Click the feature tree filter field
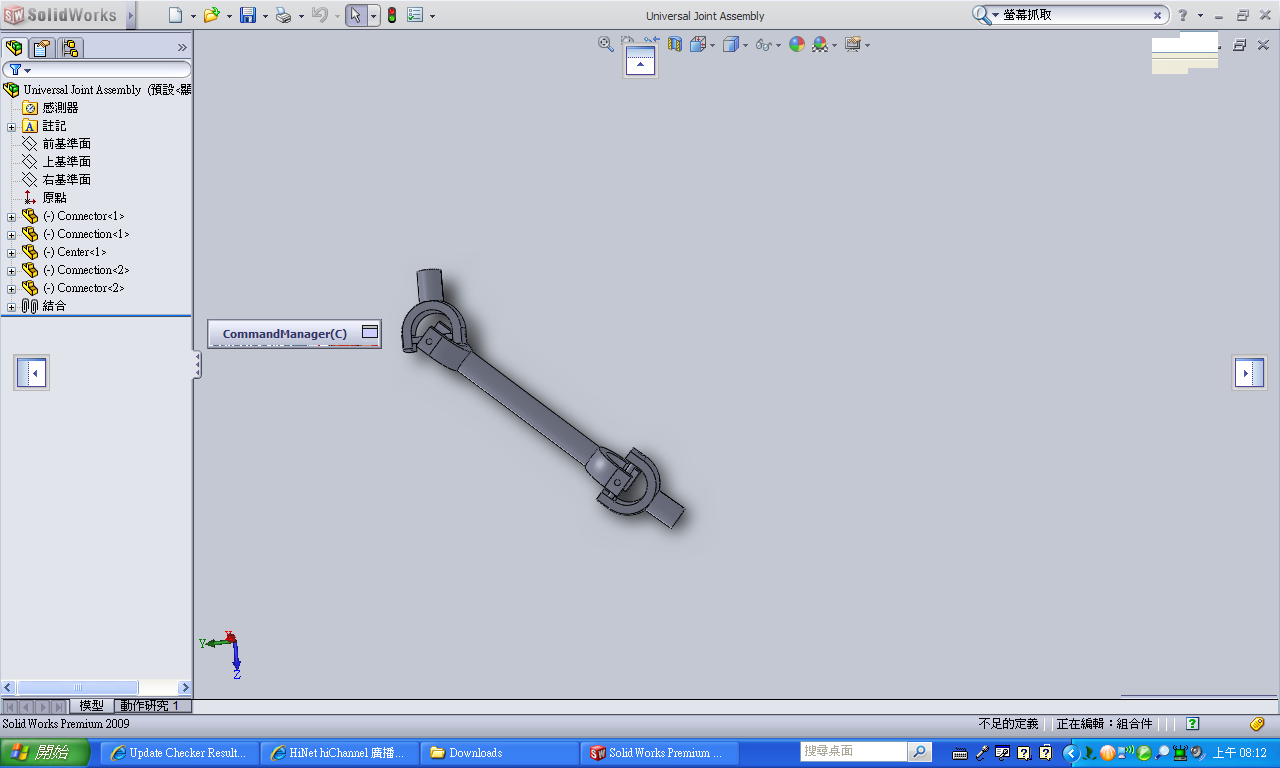1280x768 pixels. tap(96, 70)
